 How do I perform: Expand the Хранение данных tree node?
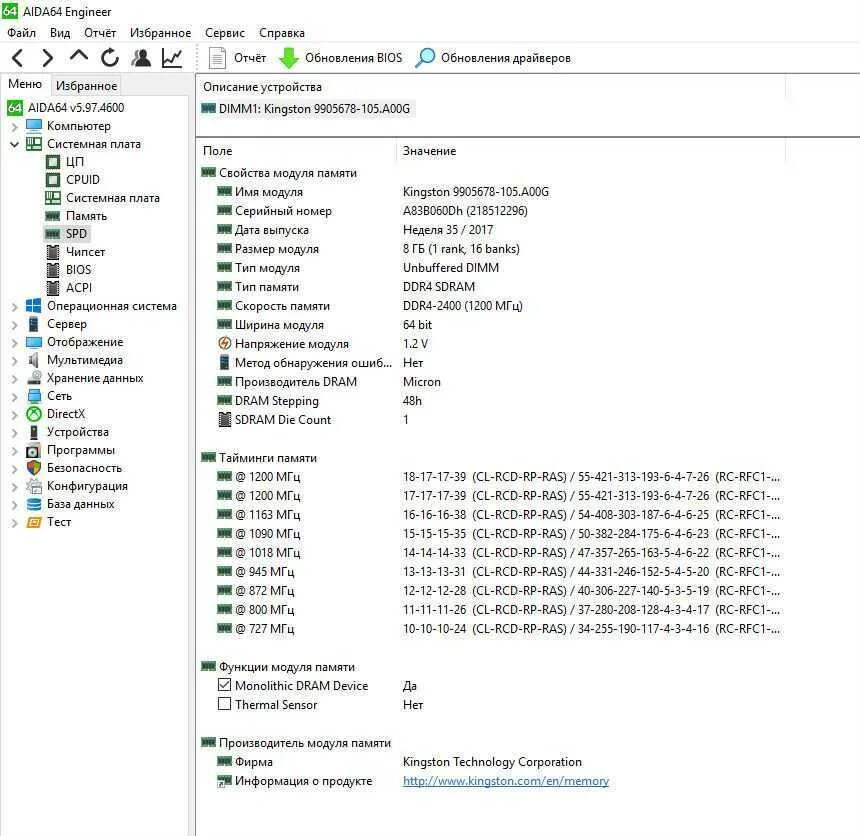[x=15, y=379]
